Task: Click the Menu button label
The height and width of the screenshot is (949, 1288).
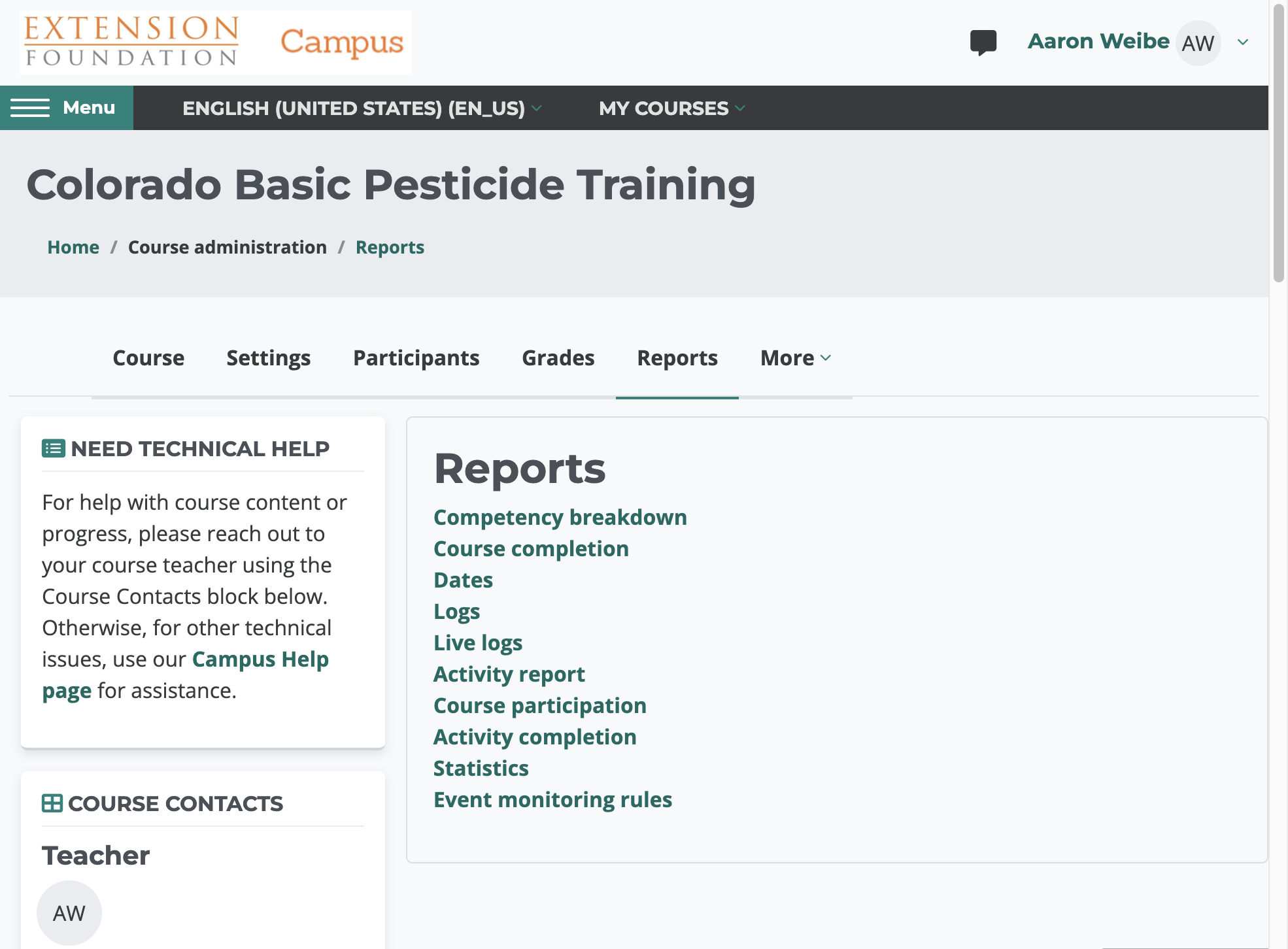Action: point(89,108)
